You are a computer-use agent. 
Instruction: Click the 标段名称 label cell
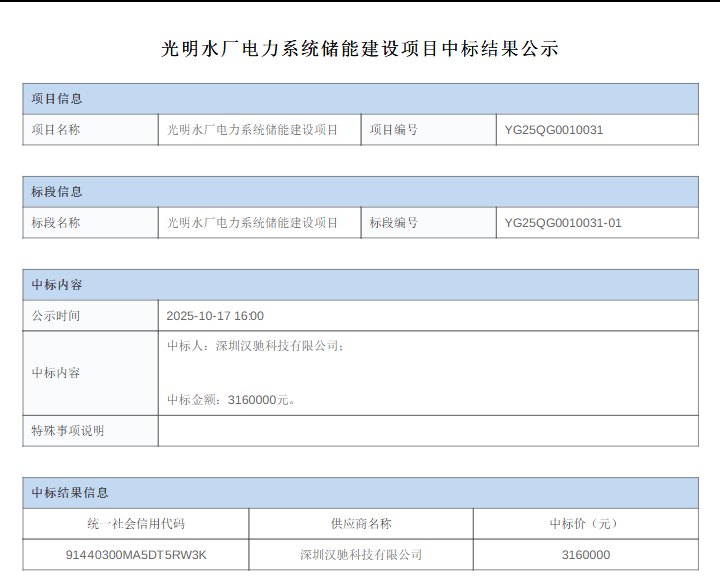point(56,223)
